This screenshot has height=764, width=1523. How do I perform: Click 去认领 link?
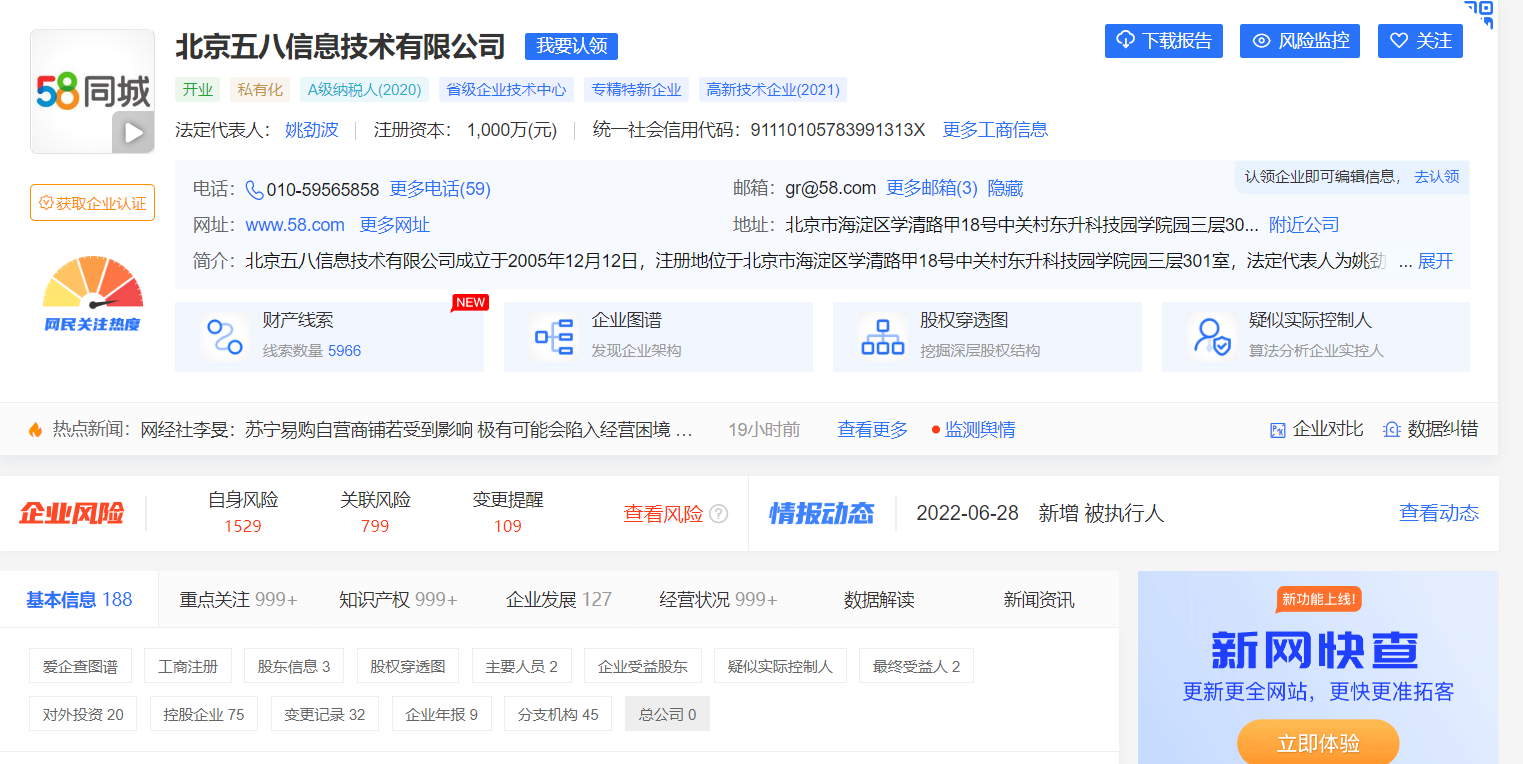pos(1437,177)
